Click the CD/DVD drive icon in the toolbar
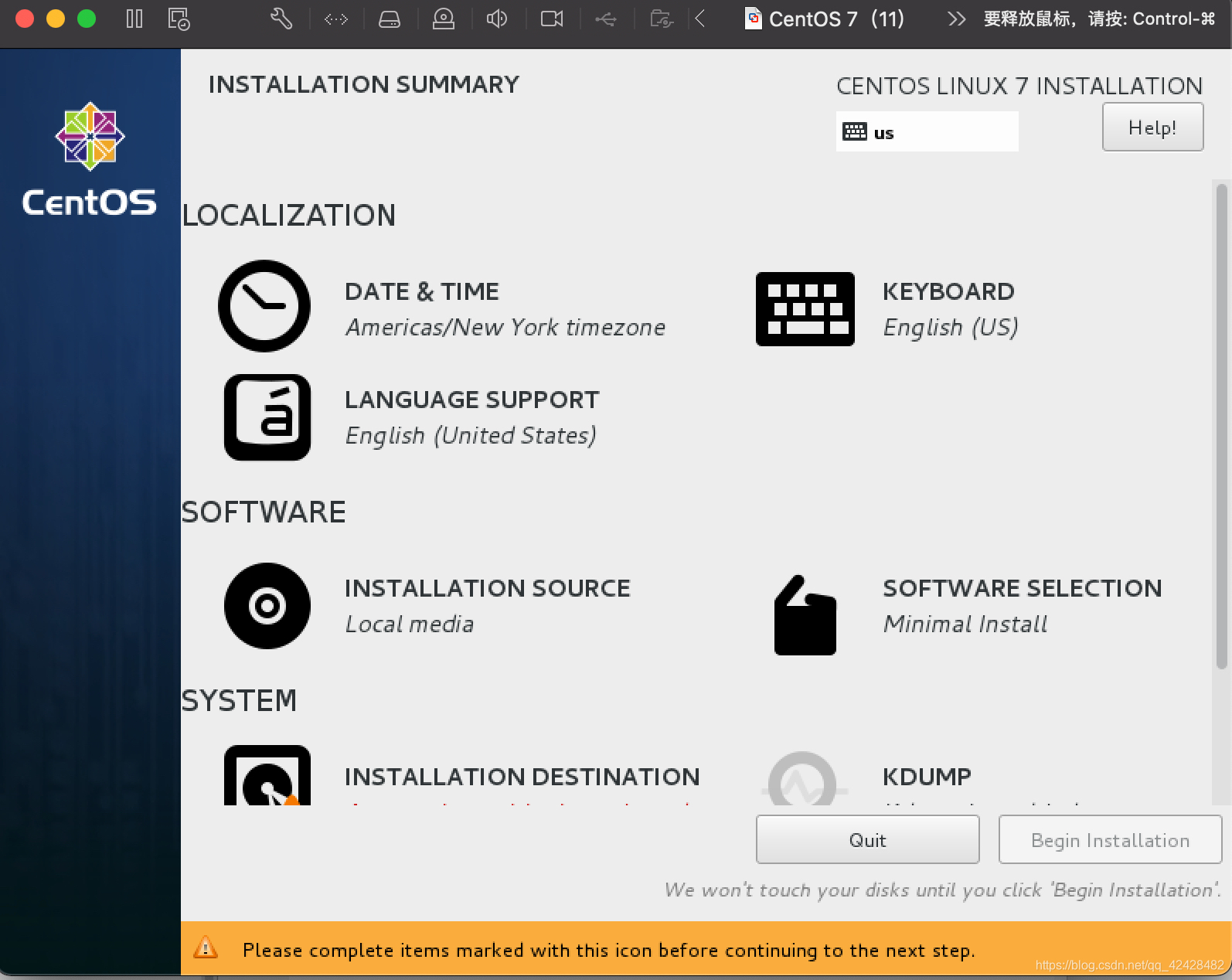1232x980 pixels. pos(444,19)
